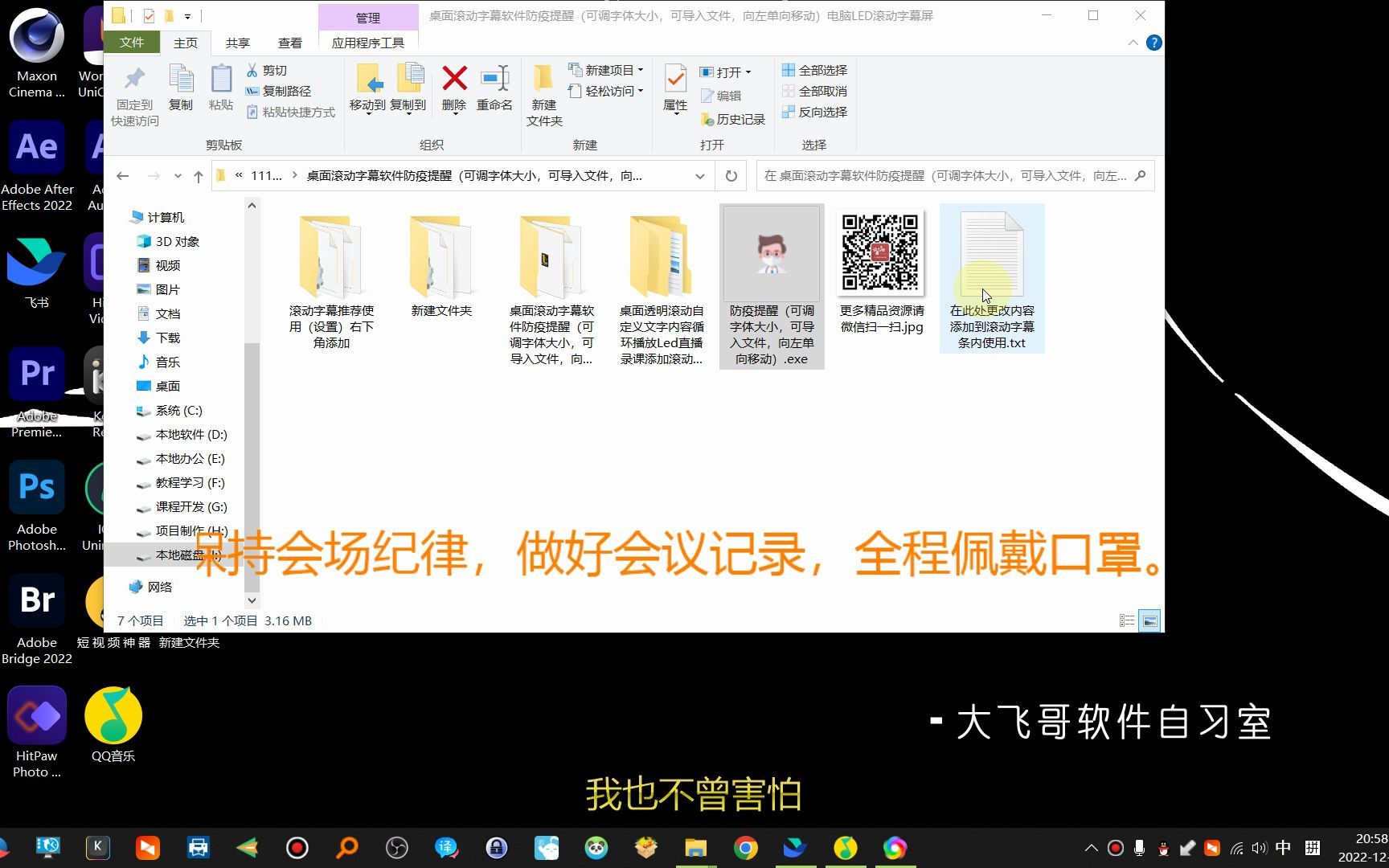Screen dimensions: 1389x868
Task: Click 粘贴快捷方式 option
Action: coord(290,113)
